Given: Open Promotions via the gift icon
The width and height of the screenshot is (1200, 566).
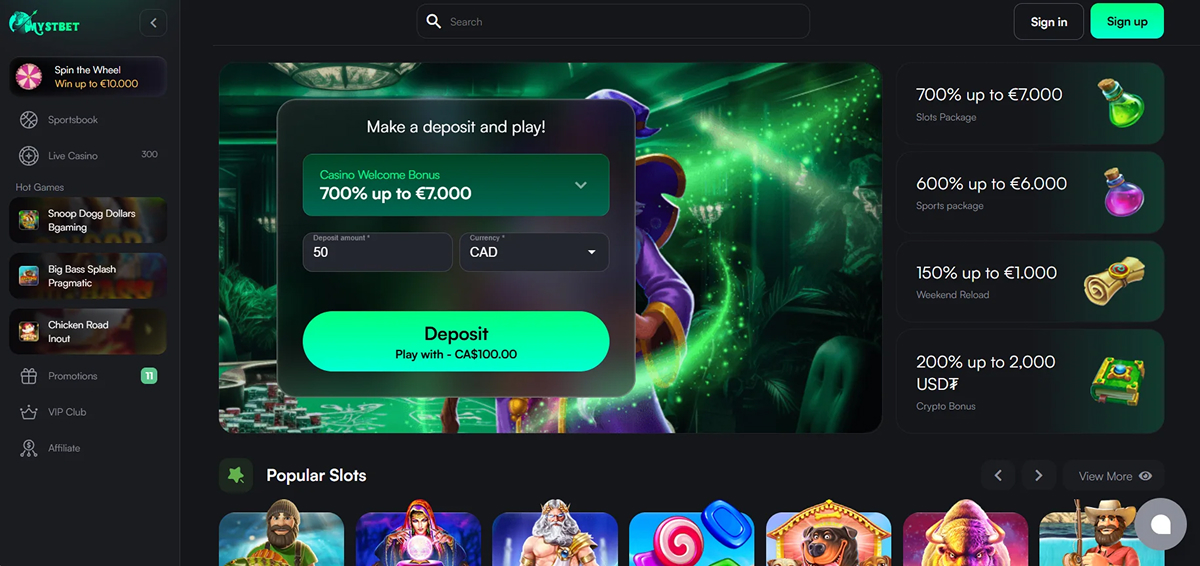Looking at the screenshot, I should pos(29,376).
